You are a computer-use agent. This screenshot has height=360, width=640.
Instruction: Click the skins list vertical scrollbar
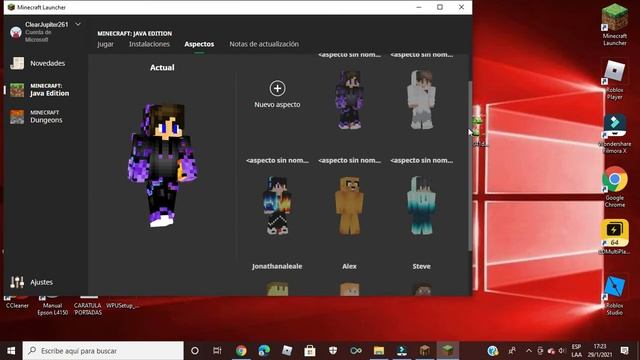470,165
